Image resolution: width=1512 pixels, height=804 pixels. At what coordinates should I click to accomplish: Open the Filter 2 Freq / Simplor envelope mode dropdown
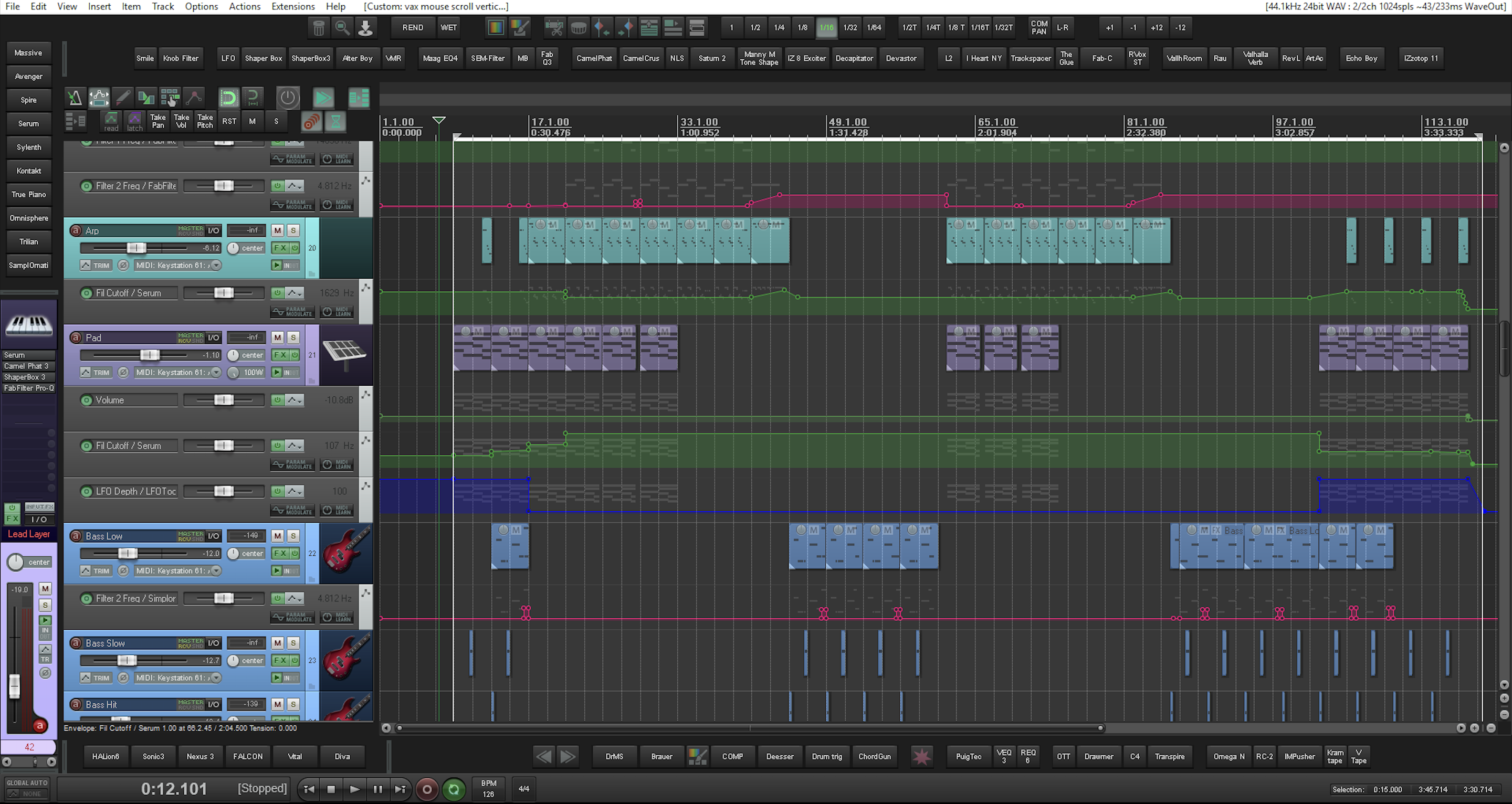pyautogui.click(x=295, y=599)
